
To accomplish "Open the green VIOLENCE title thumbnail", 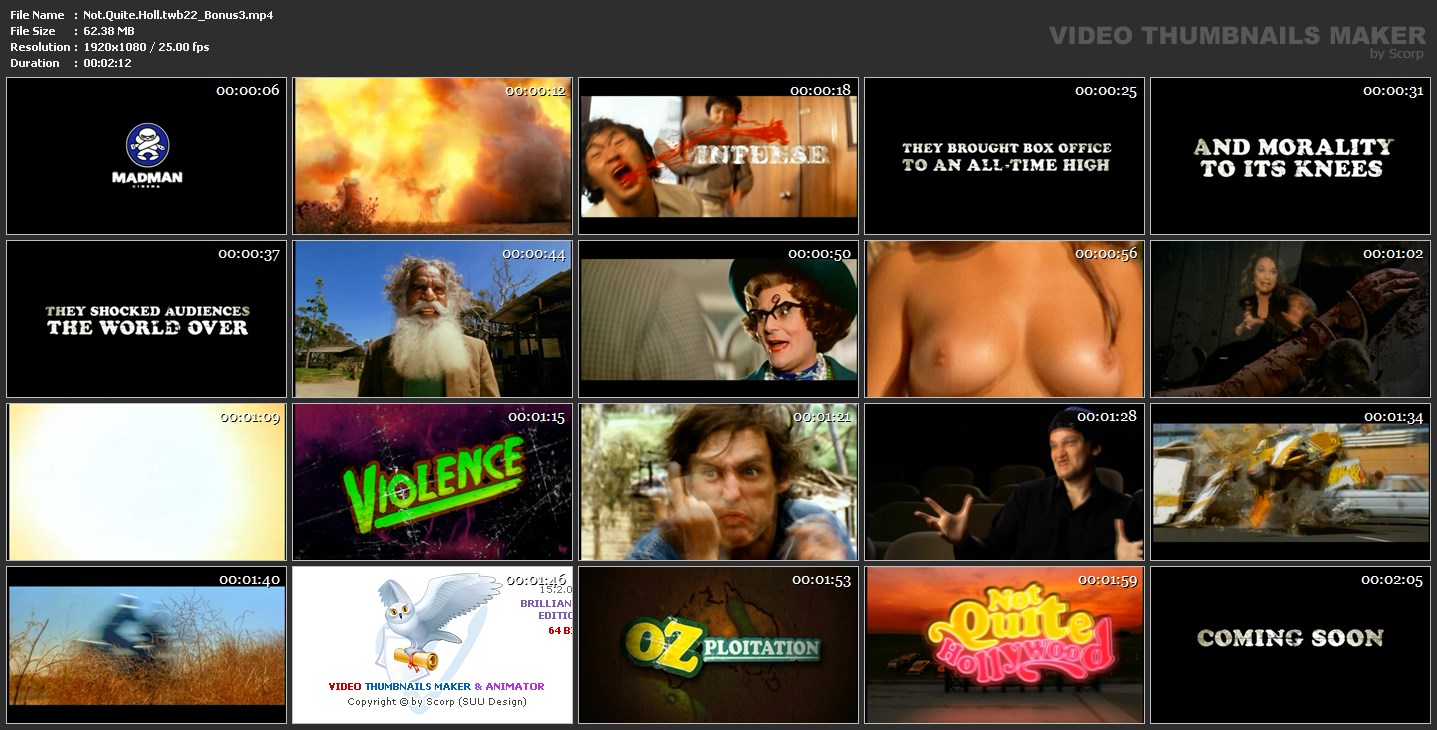I will [433, 482].
